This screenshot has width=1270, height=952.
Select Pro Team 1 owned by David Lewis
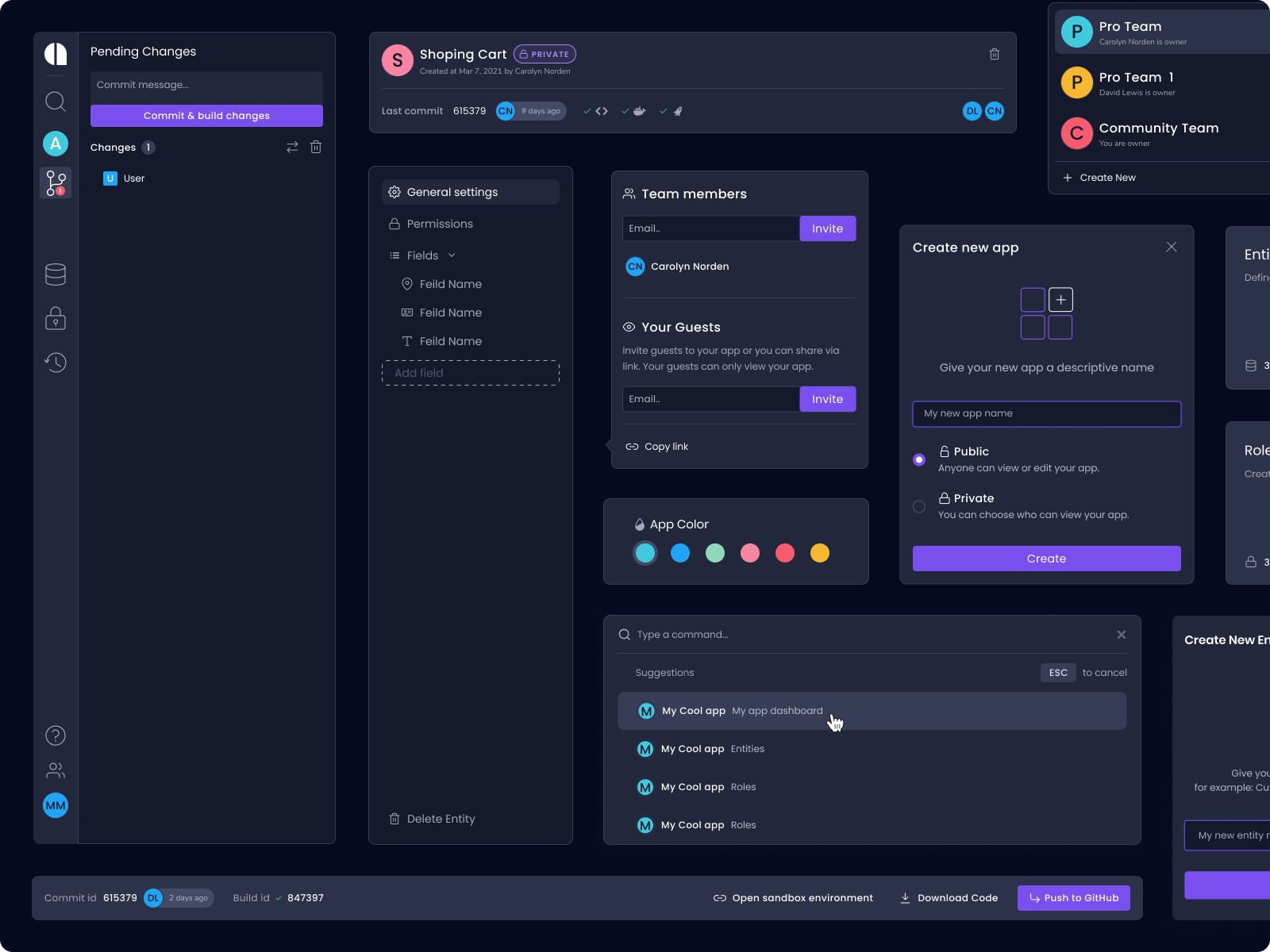point(1163,83)
